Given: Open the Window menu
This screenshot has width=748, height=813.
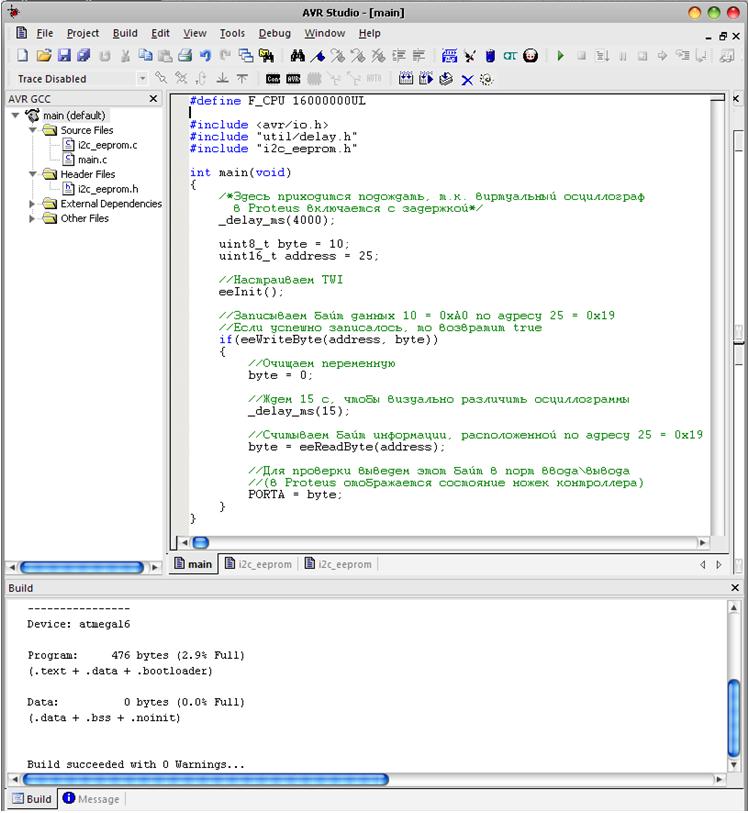Looking at the screenshot, I should (324, 33).
